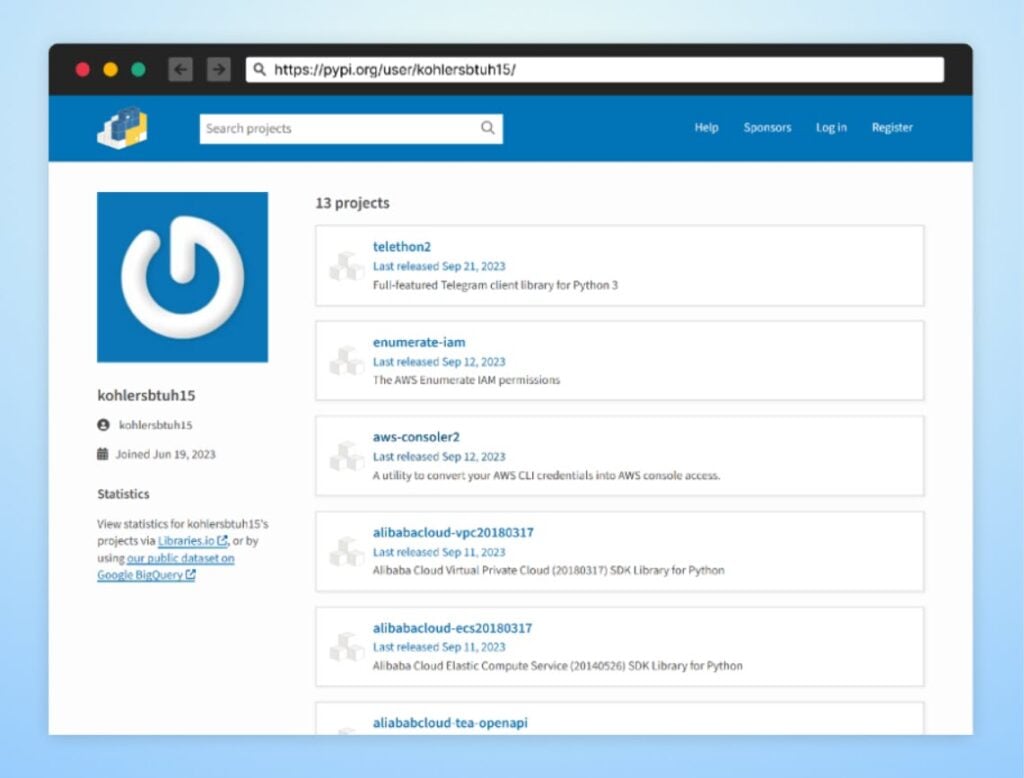Click the user profile icon beside kohlersbtuh15
The height and width of the screenshot is (778, 1024).
tap(103, 424)
